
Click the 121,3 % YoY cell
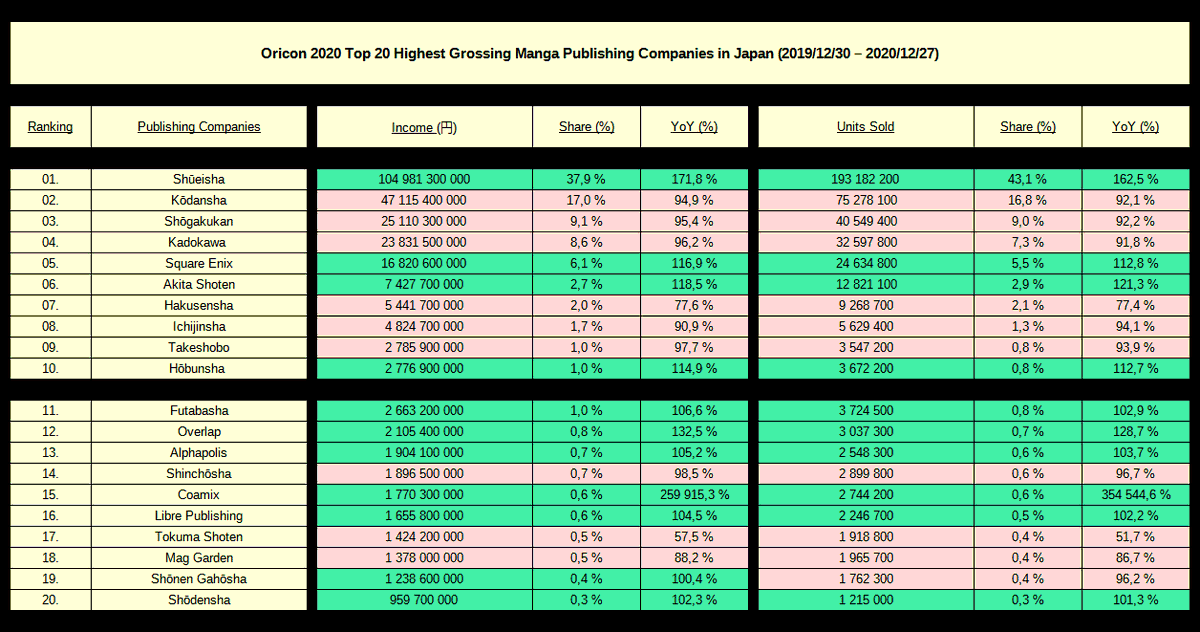1136,284
